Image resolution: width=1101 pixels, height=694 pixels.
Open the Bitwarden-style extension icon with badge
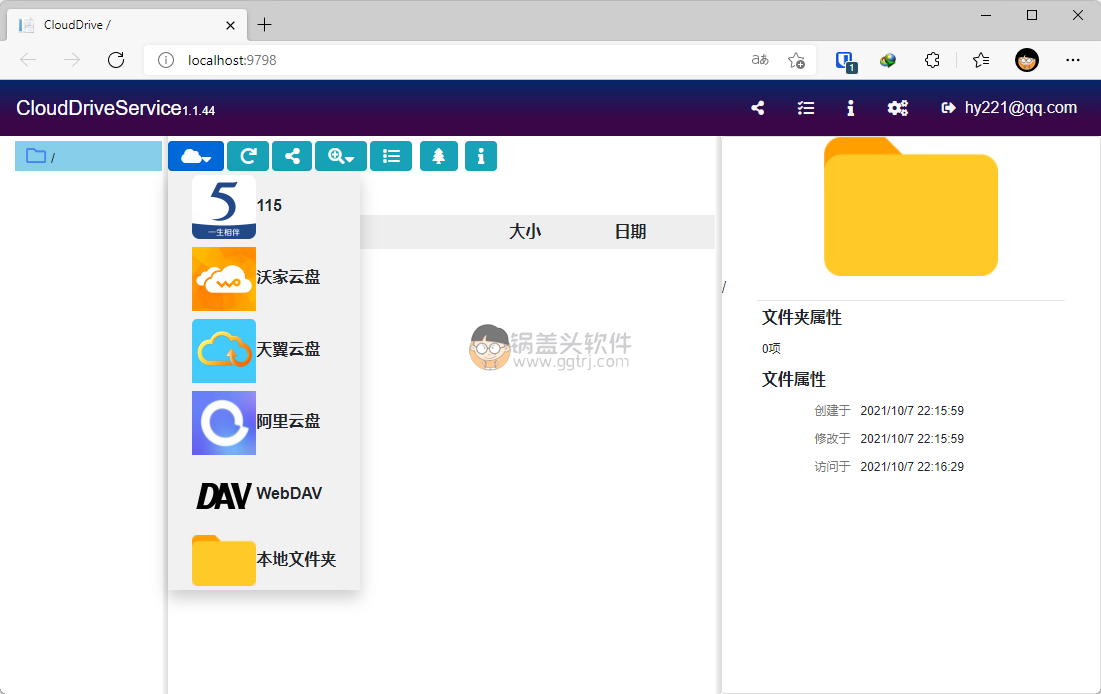[x=845, y=61]
